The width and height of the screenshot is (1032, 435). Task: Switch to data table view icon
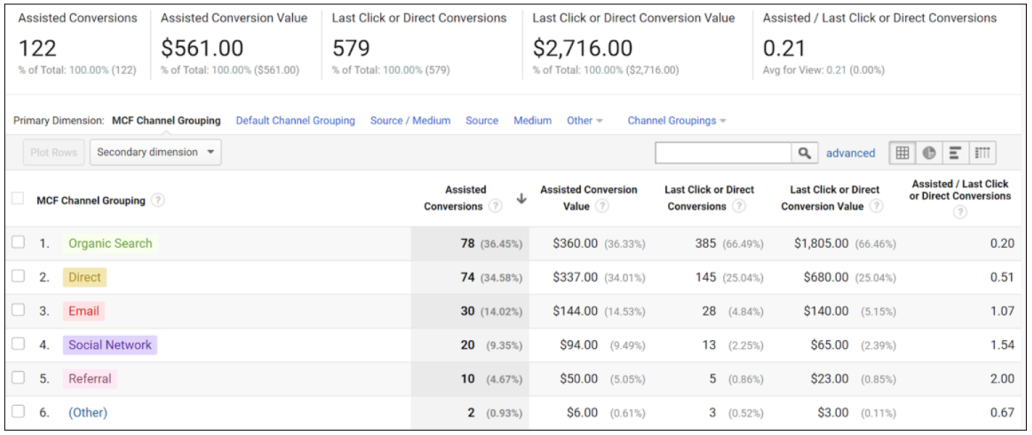click(x=902, y=153)
